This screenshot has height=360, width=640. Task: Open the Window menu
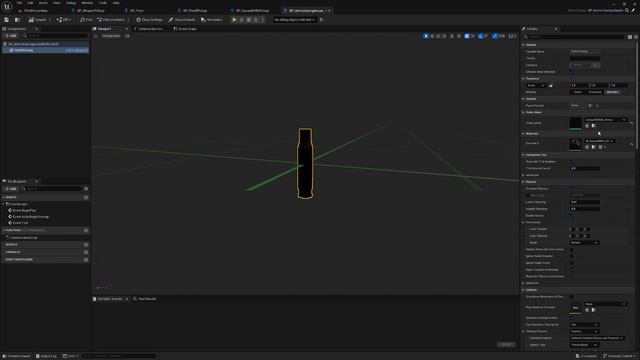pos(87,3)
